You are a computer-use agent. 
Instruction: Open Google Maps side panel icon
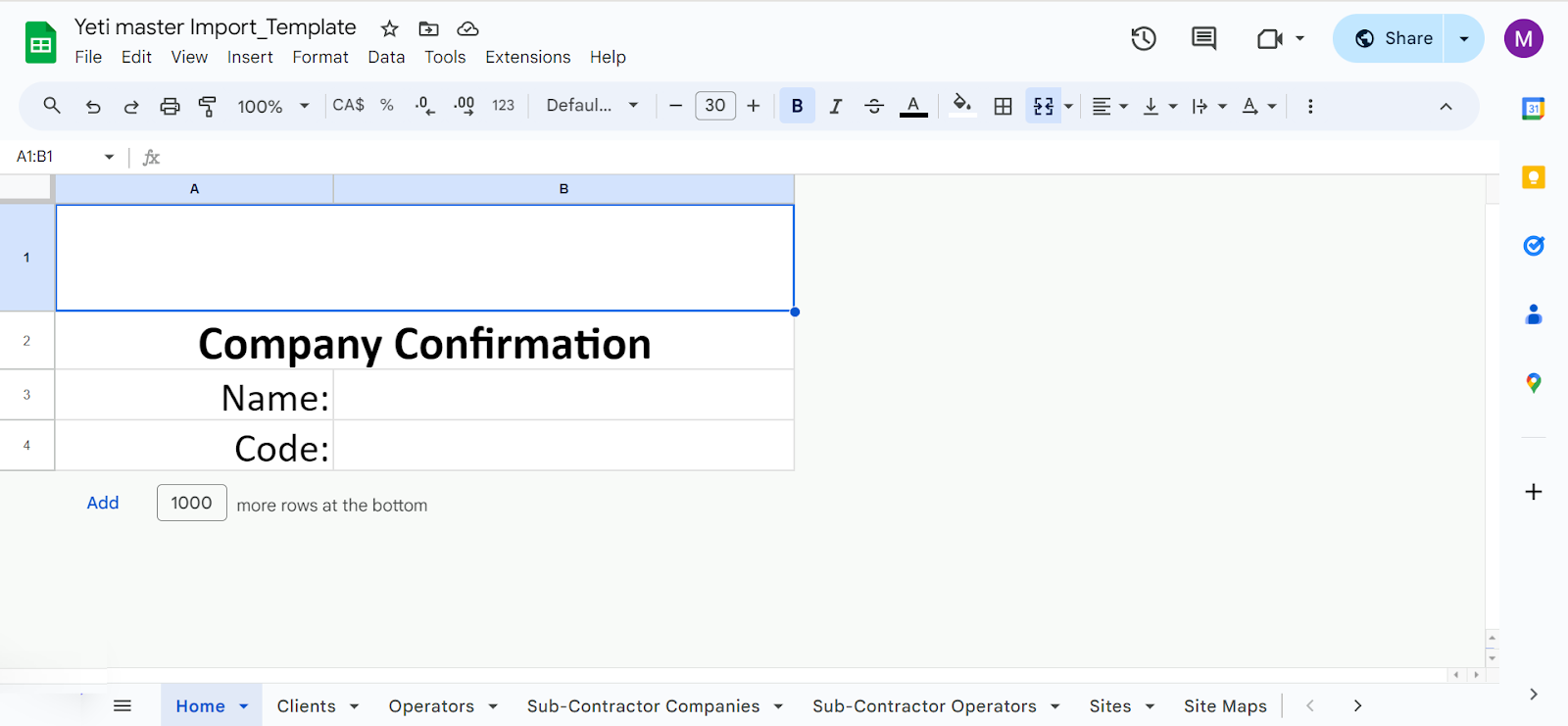coord(1533,383)
